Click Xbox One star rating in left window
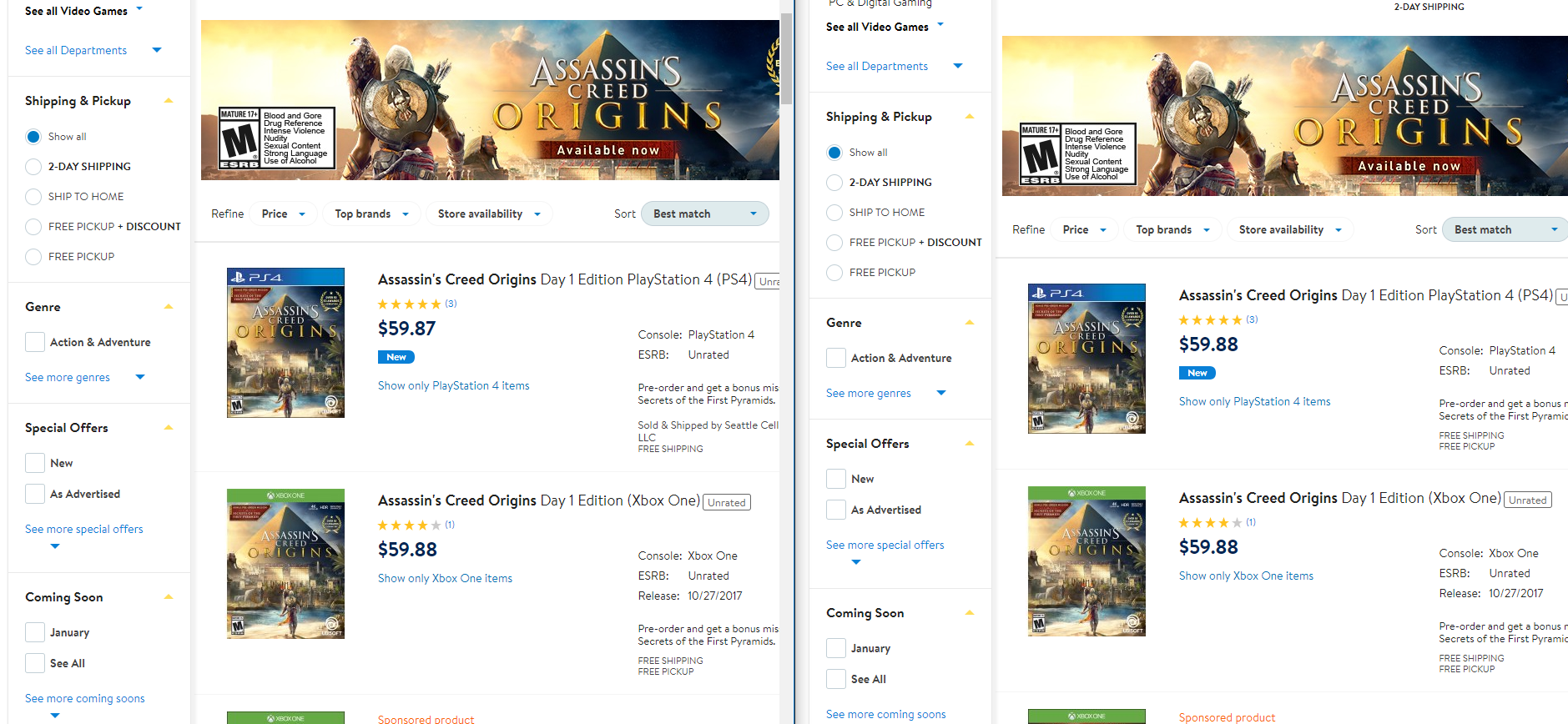1568x724 pixels. [410, 525]
